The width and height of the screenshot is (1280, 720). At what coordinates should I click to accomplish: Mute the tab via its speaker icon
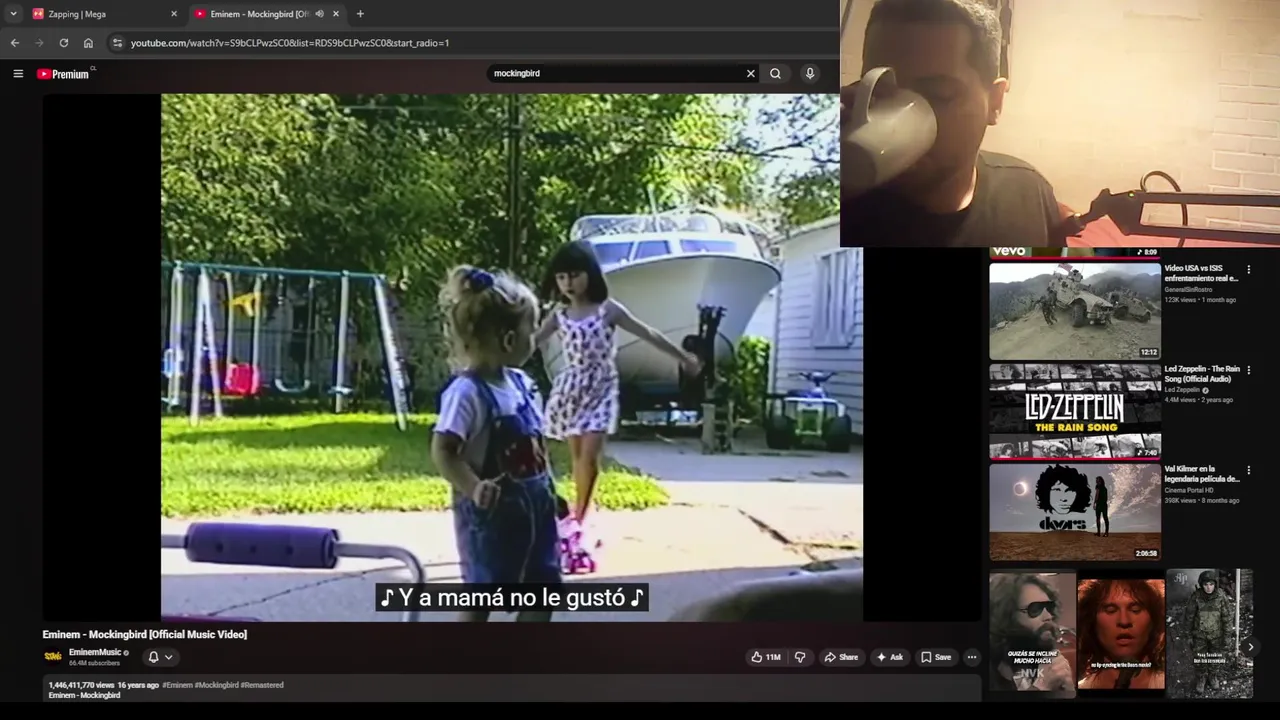(319, 14)
